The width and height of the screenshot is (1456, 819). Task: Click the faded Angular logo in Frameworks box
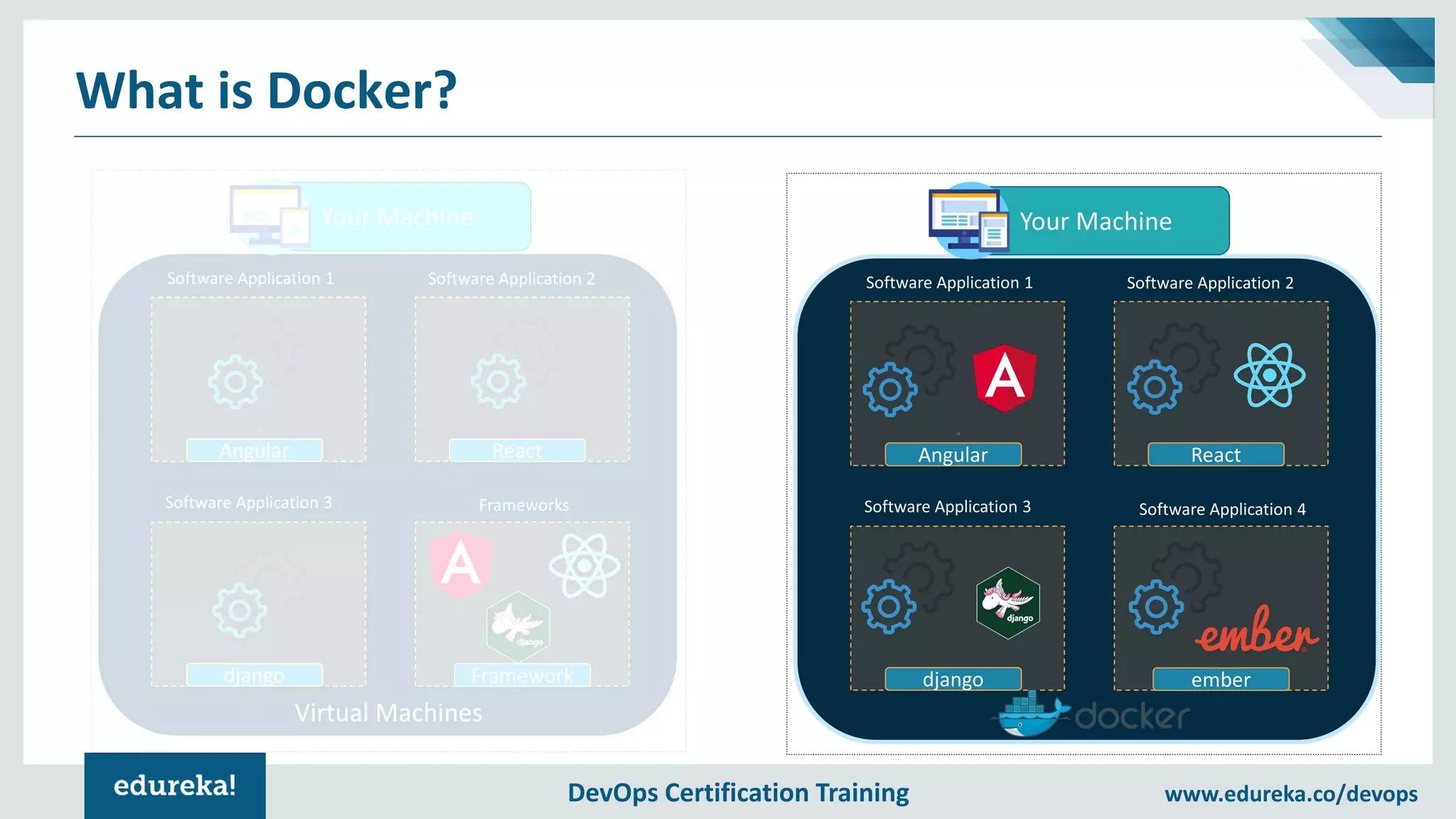[x=461, y=564]
